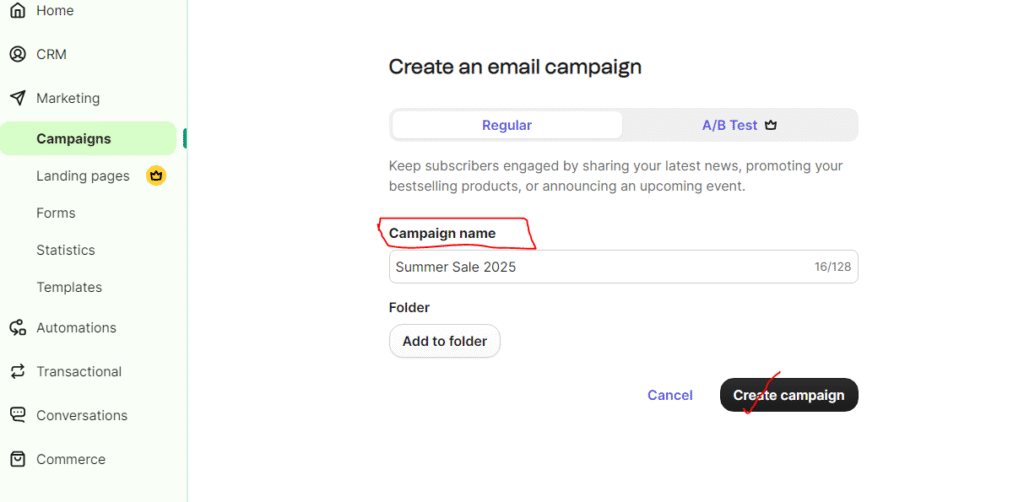Click the Campaign name input field
Screen dimensions: 1024x502
click(600, 267)
